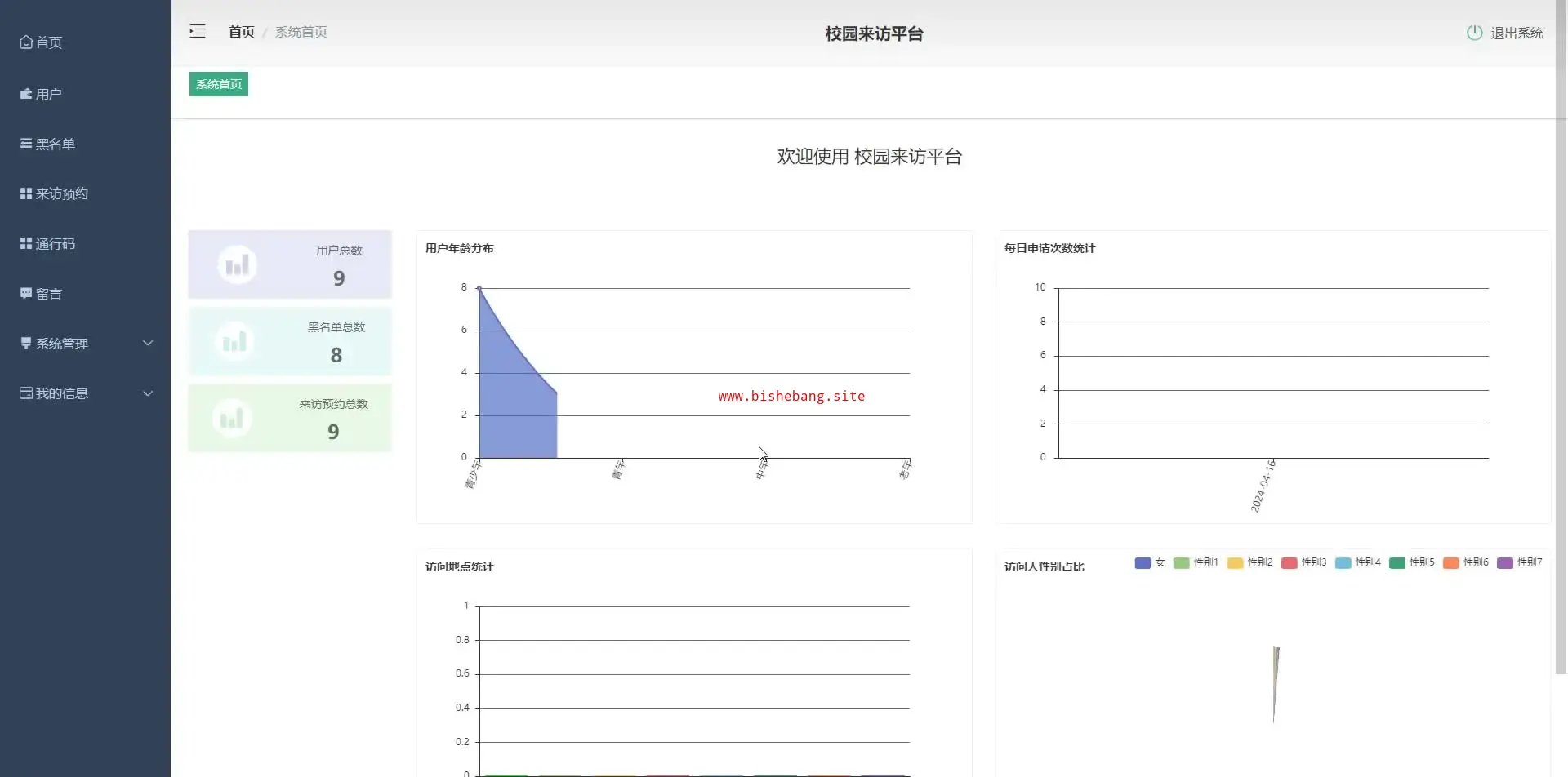Toggle the 女 legend swatch
This screenshot has height=777, width=1568.
pos(1143,562)
